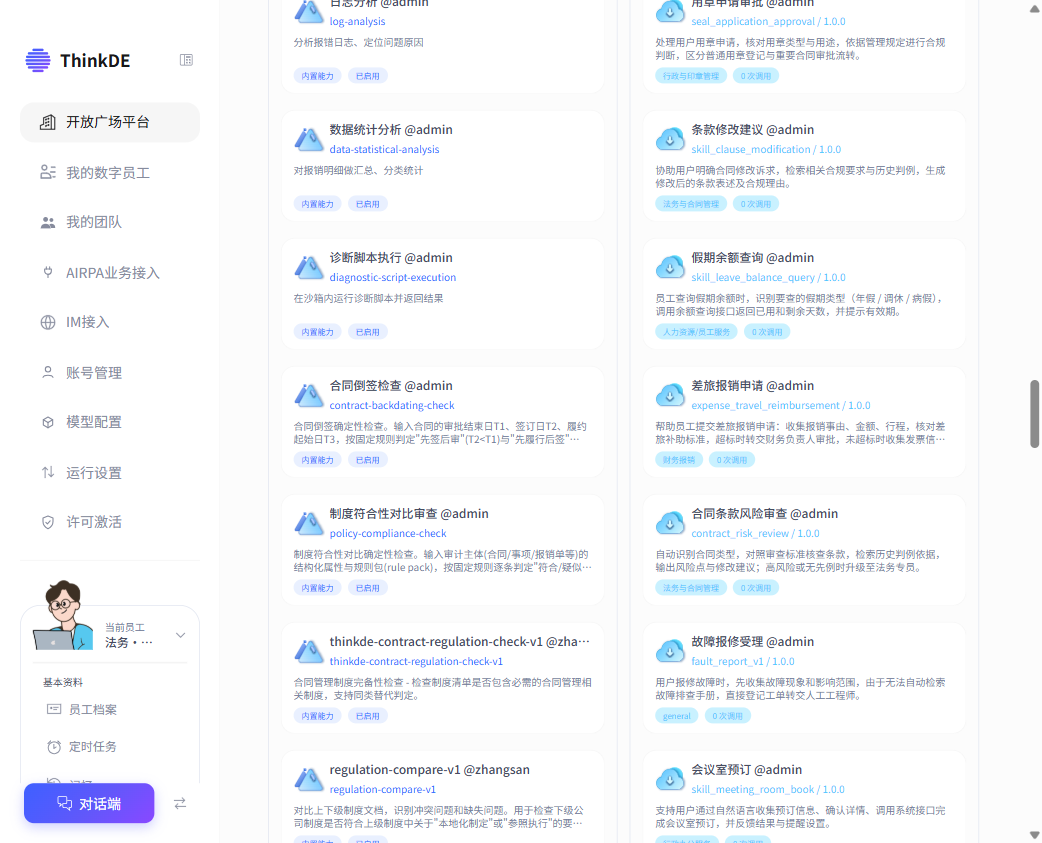Click the 合同条款风险审查 cloud download icon
This screenshot has width=1042, height=843.
(x=670, y=523)
